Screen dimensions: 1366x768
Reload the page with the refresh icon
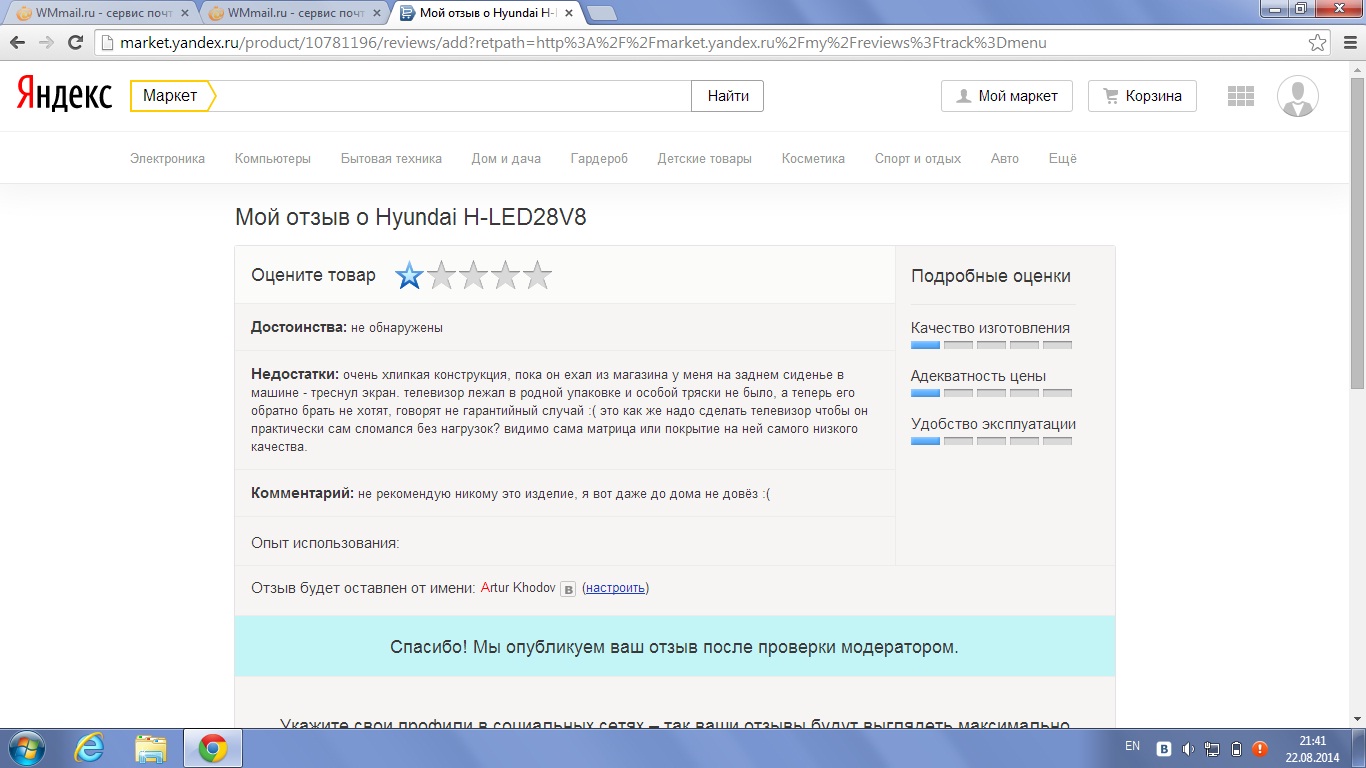point(75,43)
